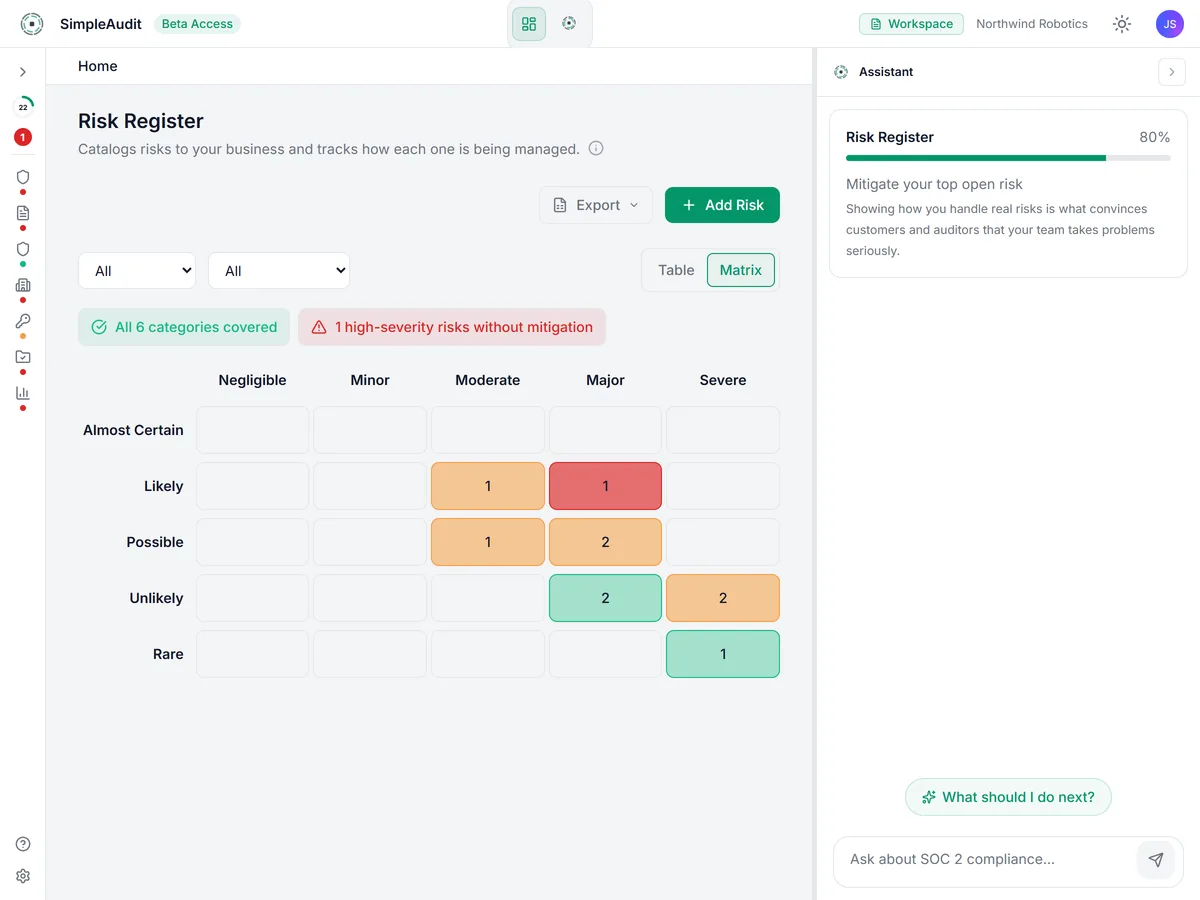Send message with paper plane icon
Image resolution: width=1200 pixels, height=900 pixels.
pos(1156,859)
